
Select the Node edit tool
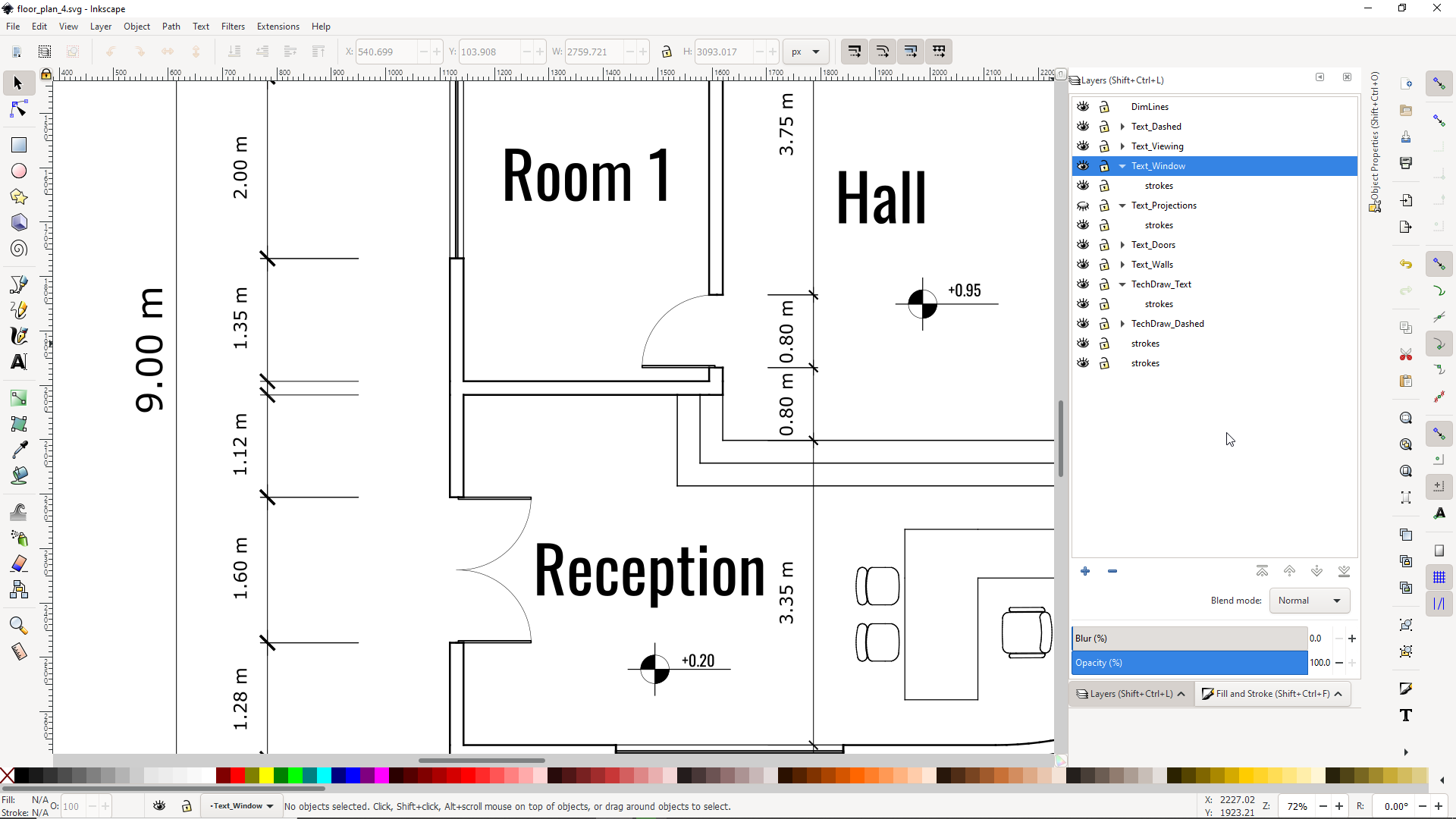point(19,110)
